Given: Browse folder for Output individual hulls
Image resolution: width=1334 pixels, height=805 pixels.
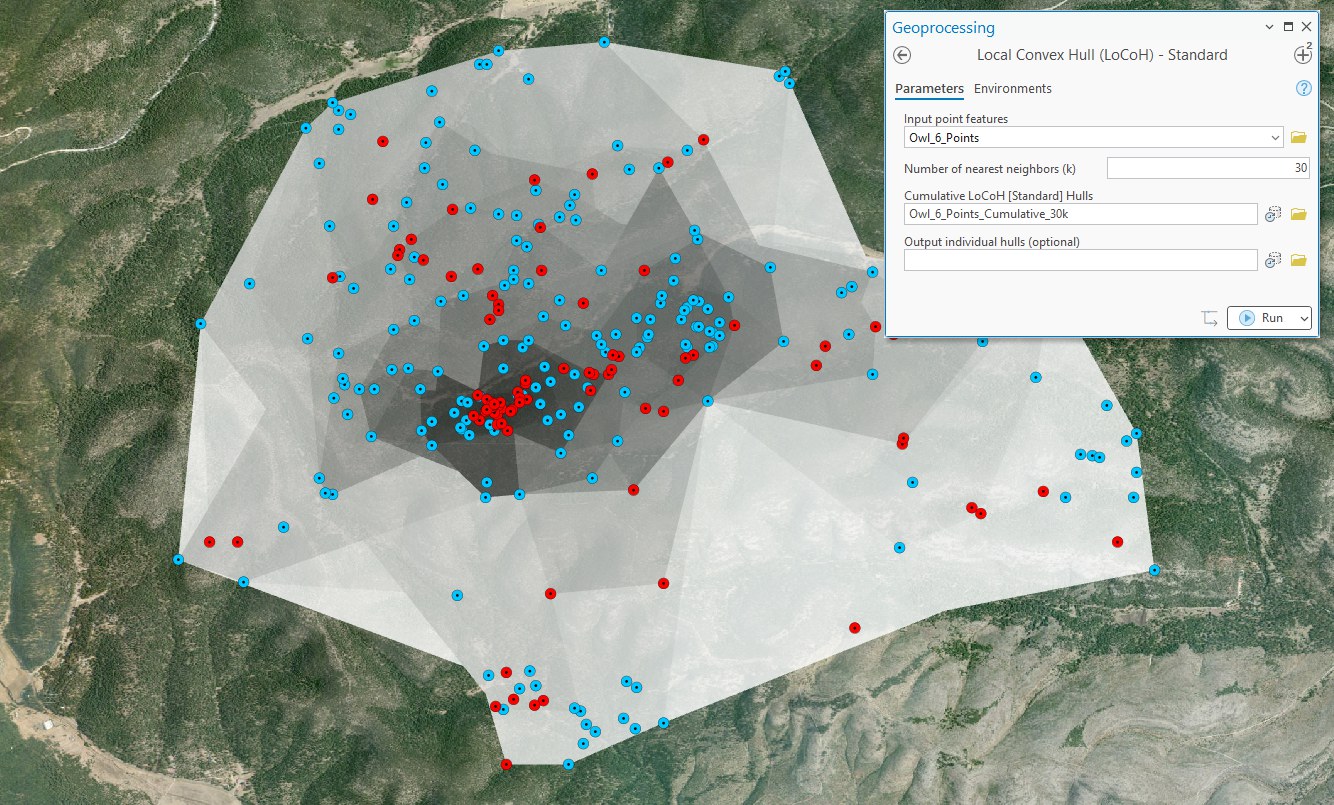Looking at the screenshot, I should point(1299,260).
